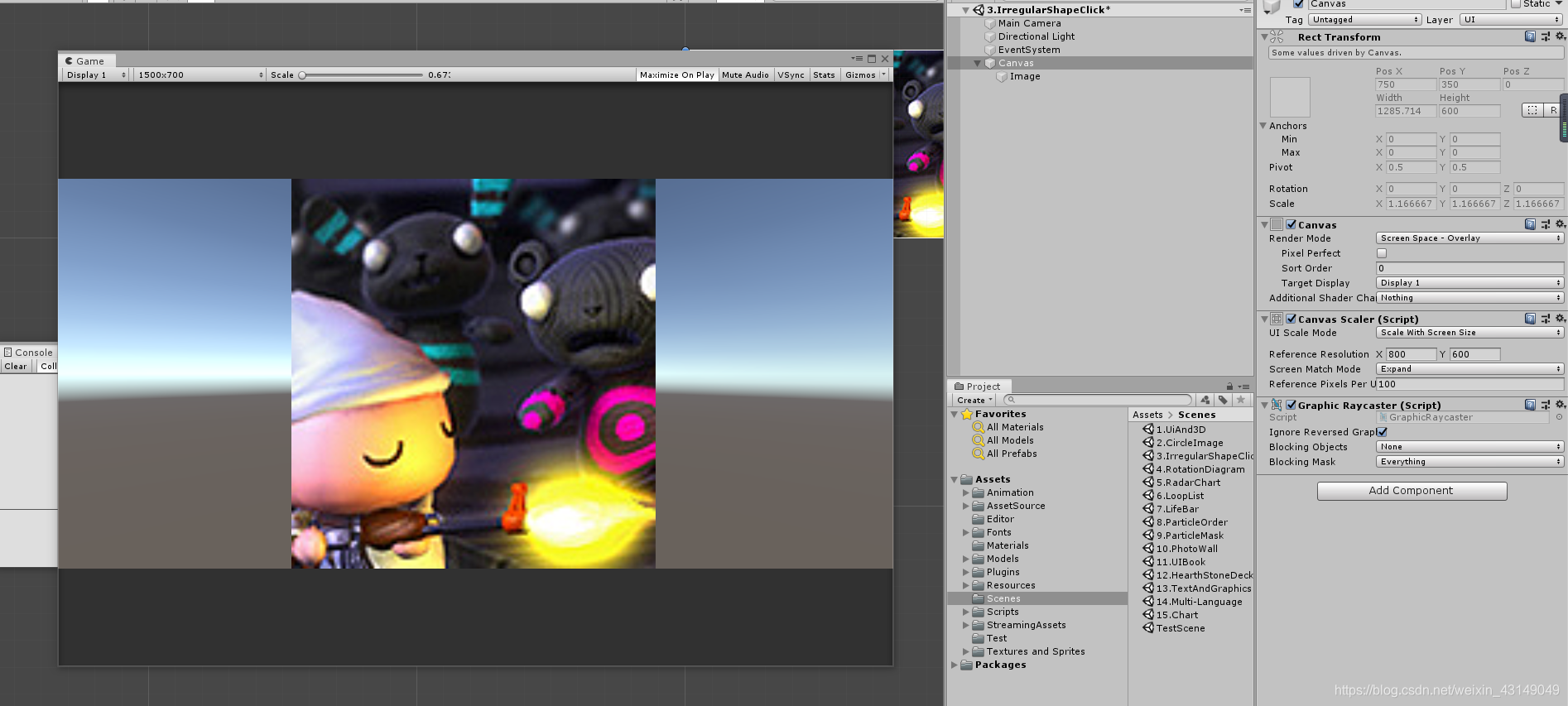Click the Stats button in Game view

(x=824, y=74)
